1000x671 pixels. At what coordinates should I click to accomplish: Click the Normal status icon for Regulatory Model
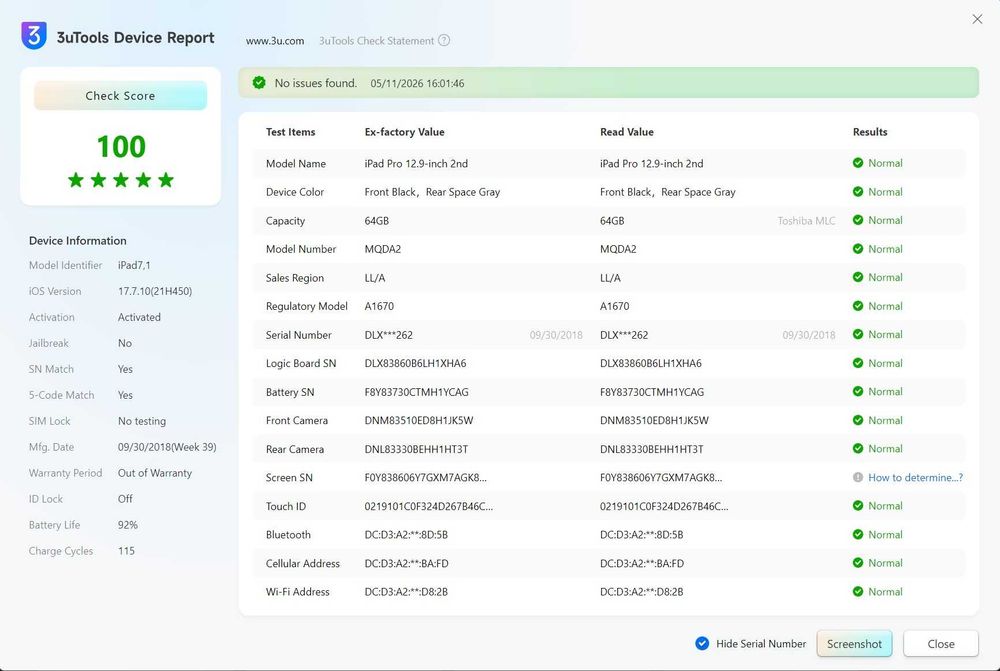(858, 306)
